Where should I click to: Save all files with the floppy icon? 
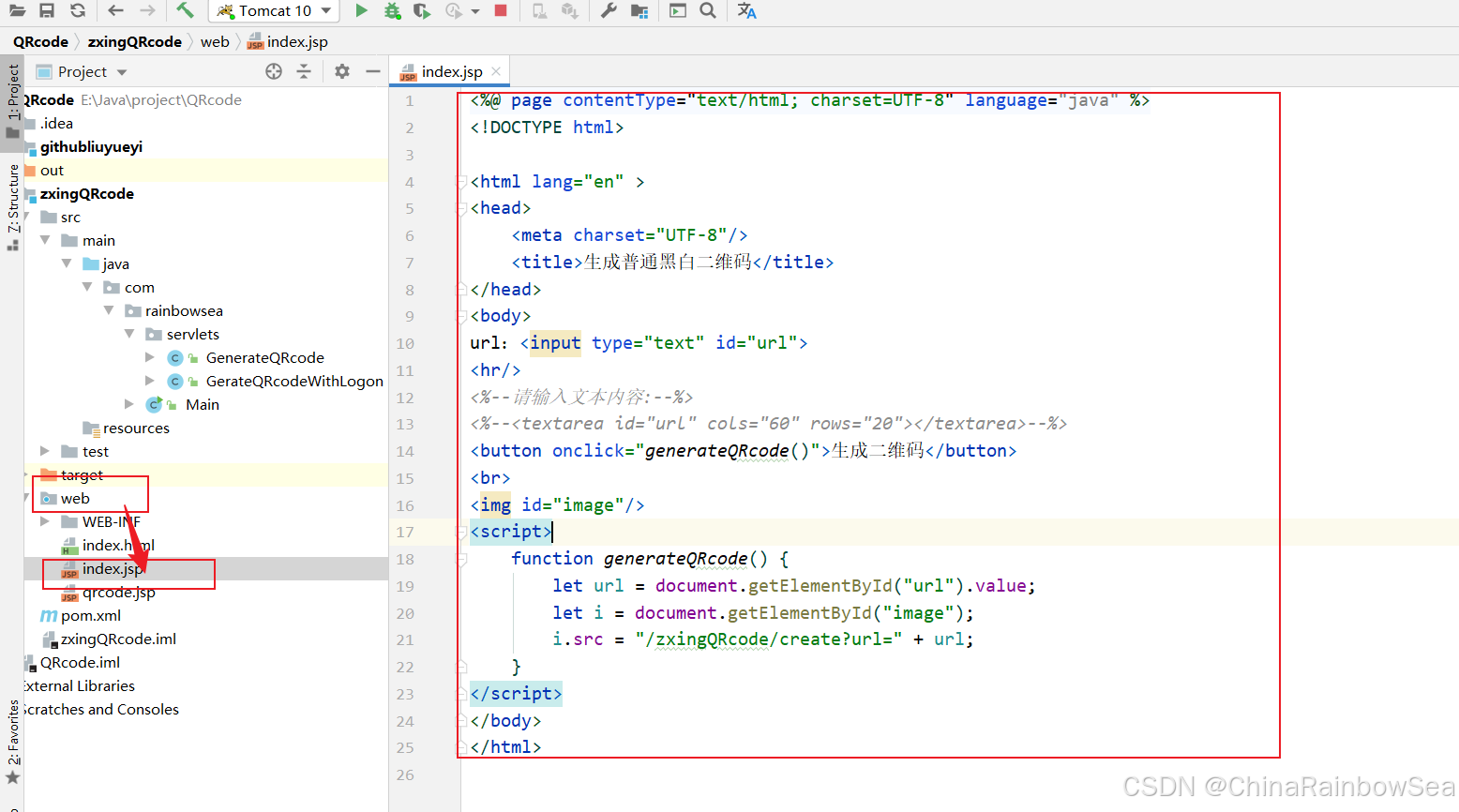click(47, 10)
